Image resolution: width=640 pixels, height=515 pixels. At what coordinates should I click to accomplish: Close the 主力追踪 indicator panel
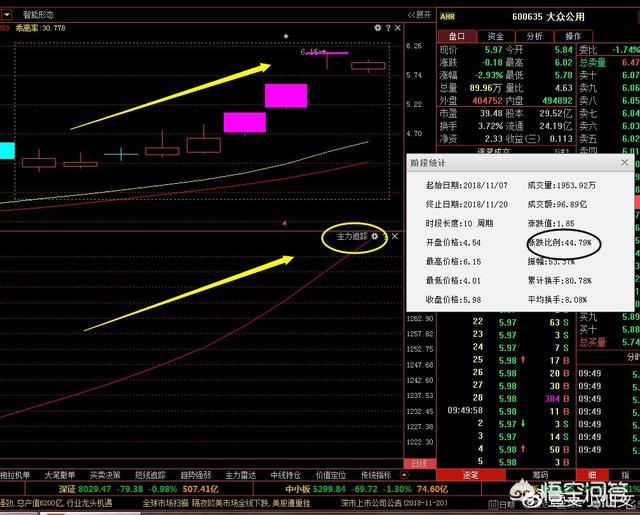(395, 237)
